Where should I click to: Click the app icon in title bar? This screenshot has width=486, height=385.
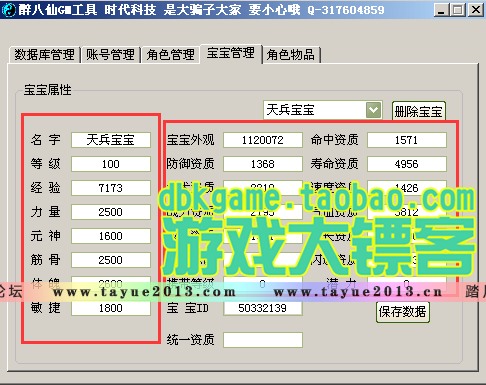tap(8, 10)
